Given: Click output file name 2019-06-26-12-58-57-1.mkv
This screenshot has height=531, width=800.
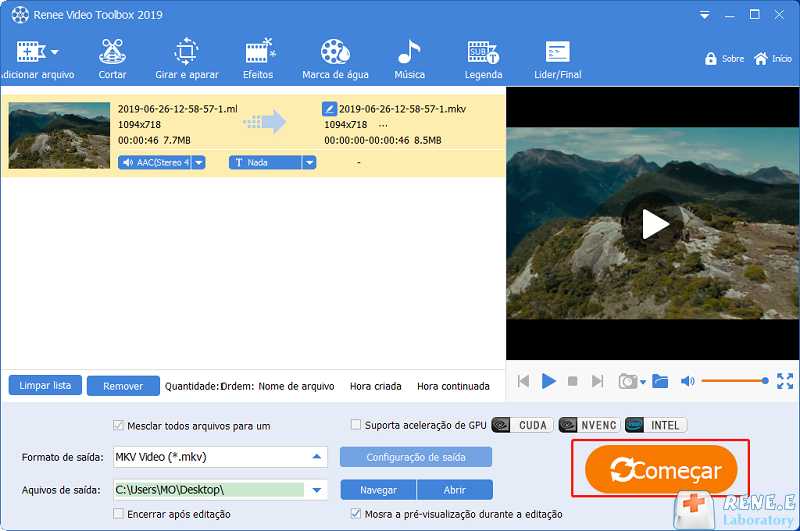Looking at the screenshot, I should [x=403, y=109].
